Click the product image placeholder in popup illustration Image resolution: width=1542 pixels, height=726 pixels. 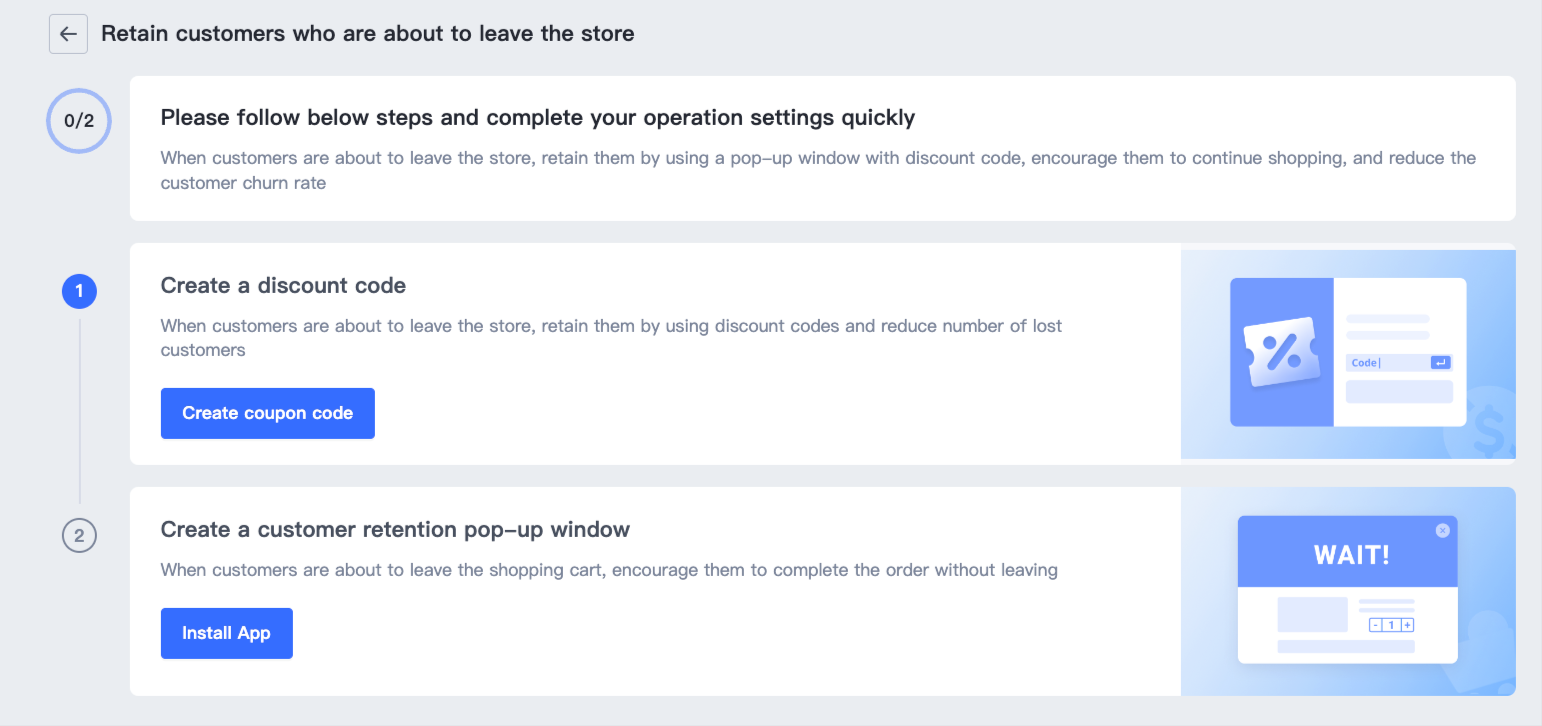click(x=1312, y=614)
